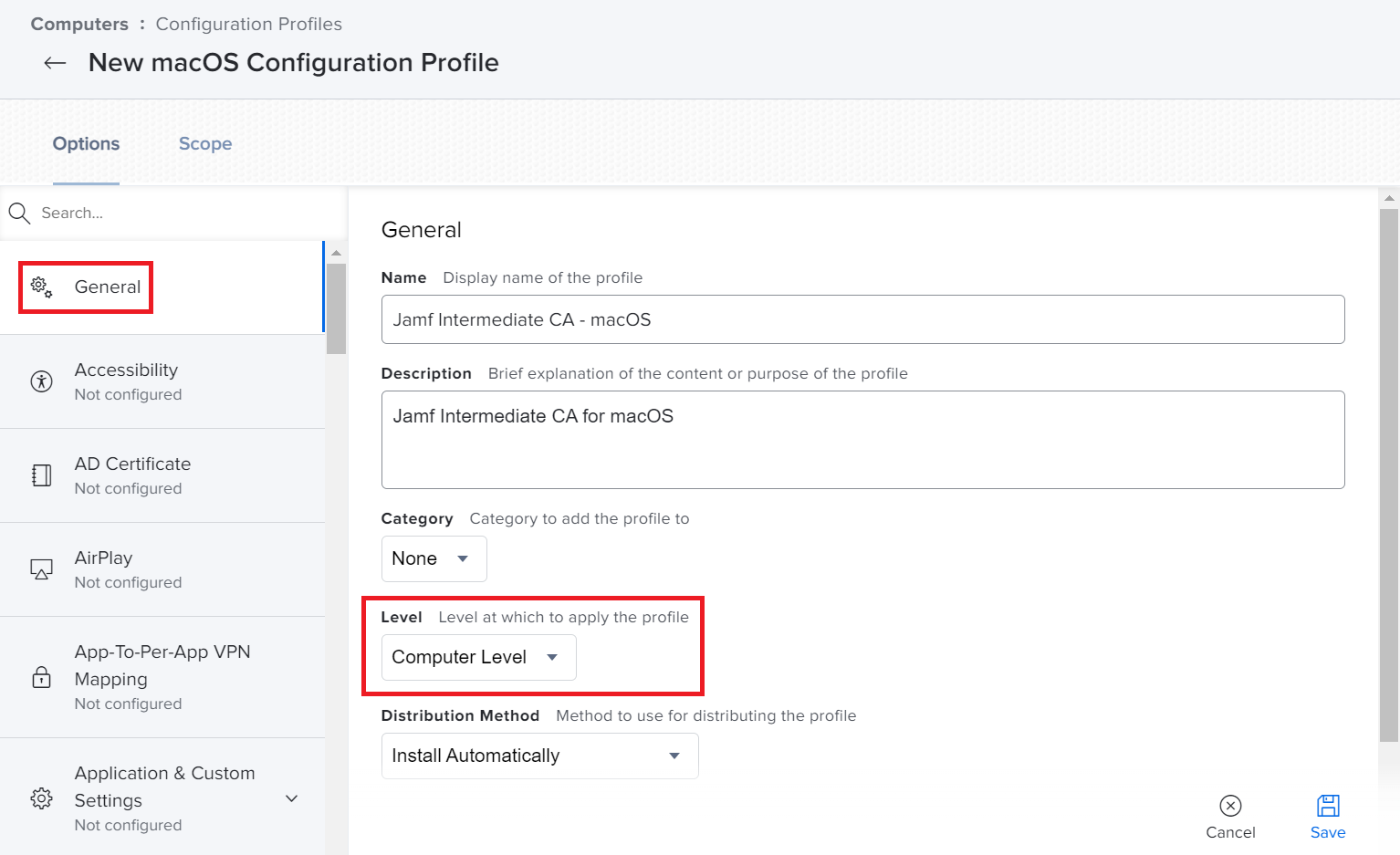Click the Name field with Jamf Intermediate CA
Image resolution: width=1400 pixels, height=855 pixels.
pyautogui.click(x=862, y=319)
